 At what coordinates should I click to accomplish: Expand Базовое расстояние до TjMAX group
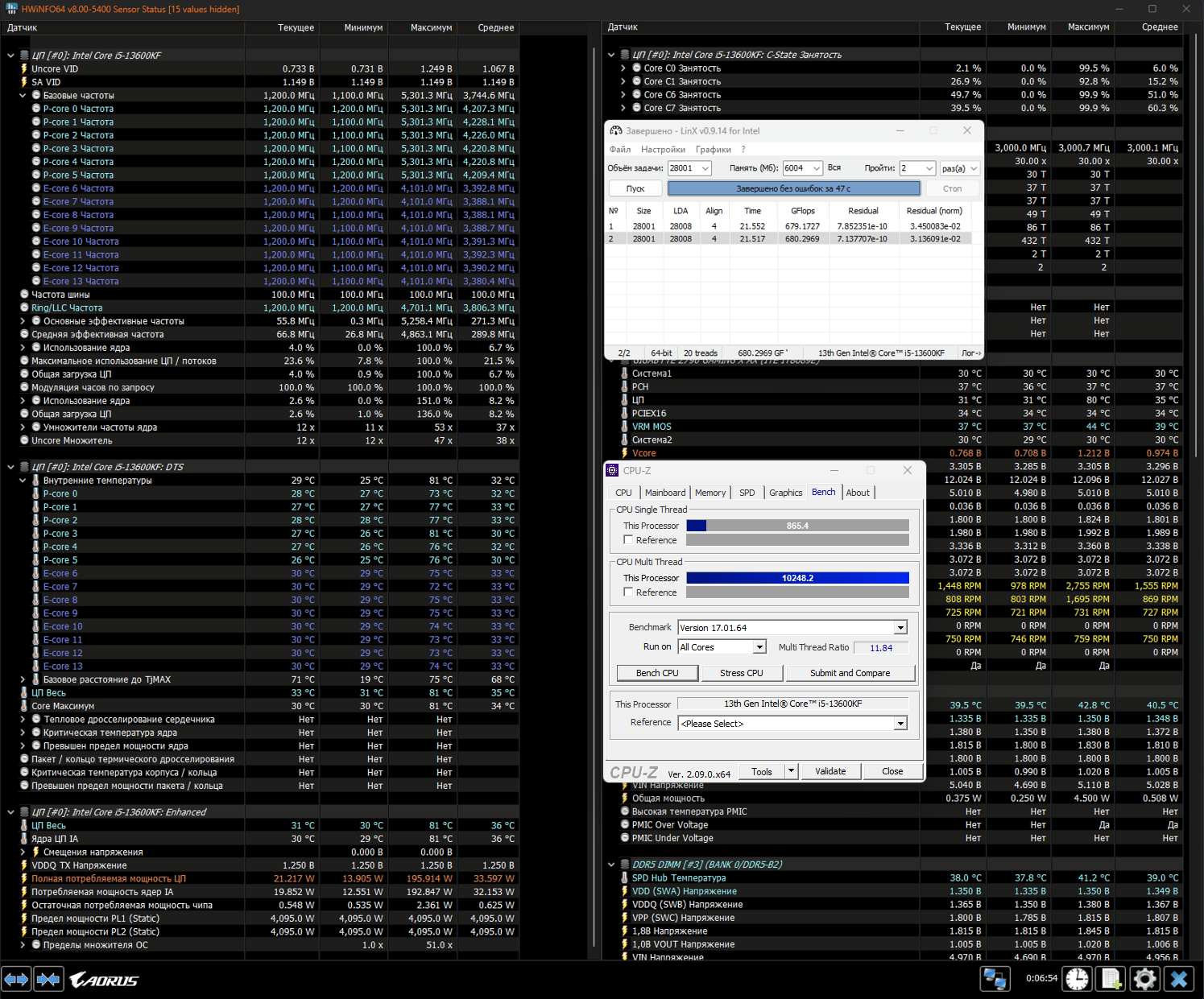(23, 679)
